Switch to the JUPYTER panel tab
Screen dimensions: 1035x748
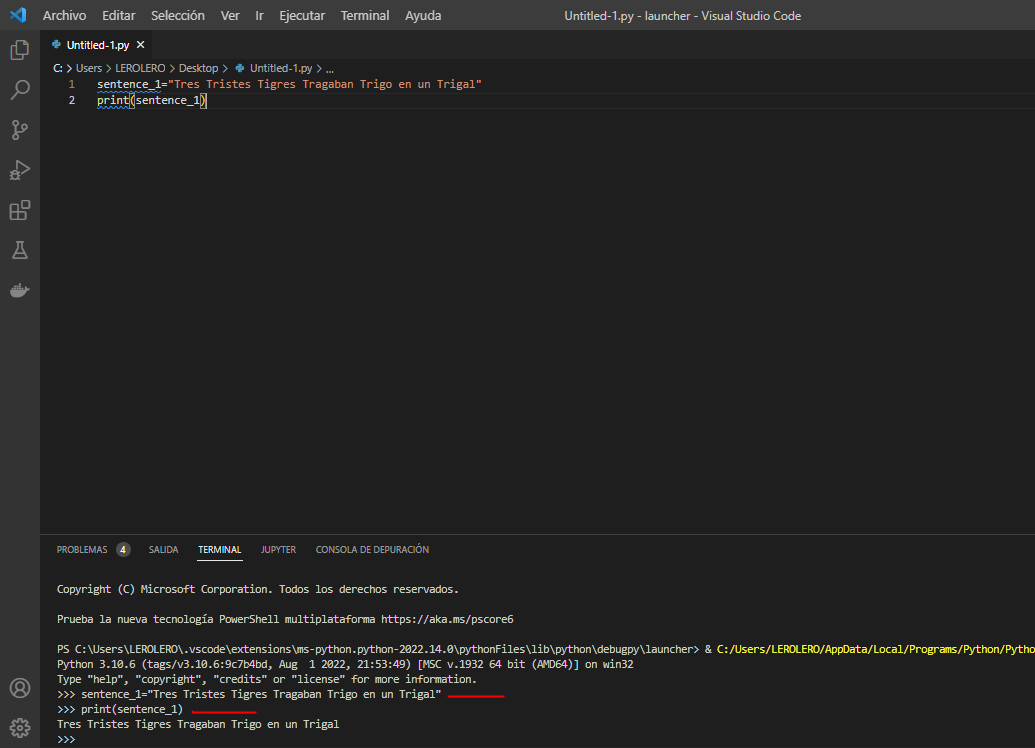point(278,550)
